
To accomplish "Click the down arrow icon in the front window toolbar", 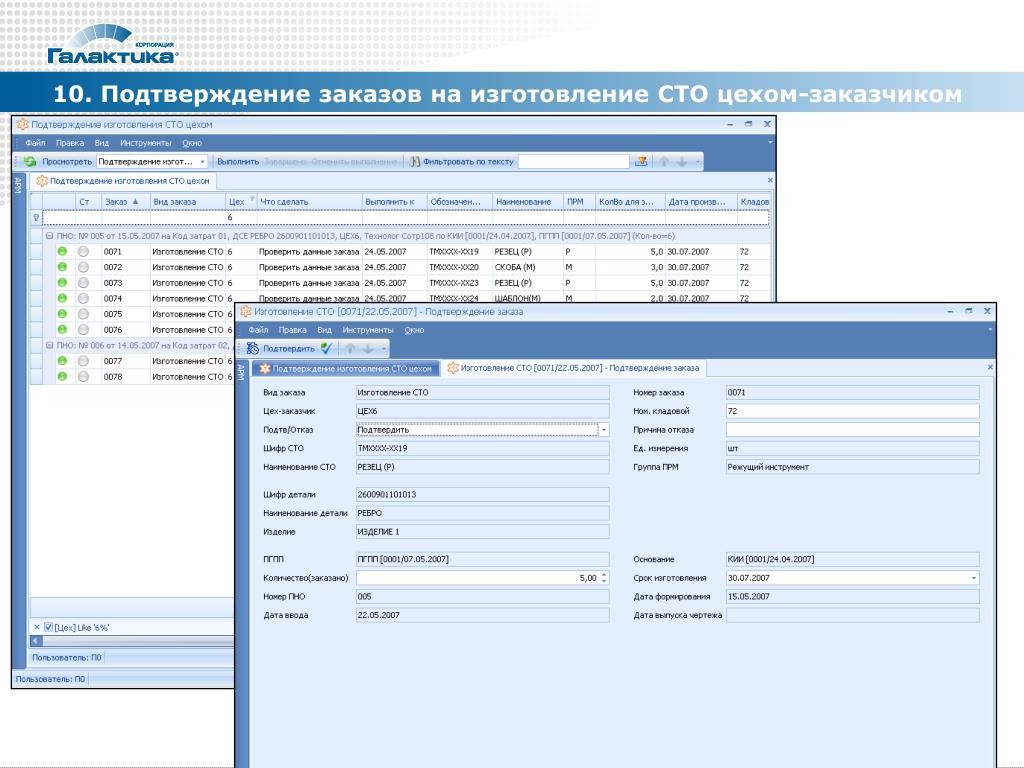I will click(368, 349).
